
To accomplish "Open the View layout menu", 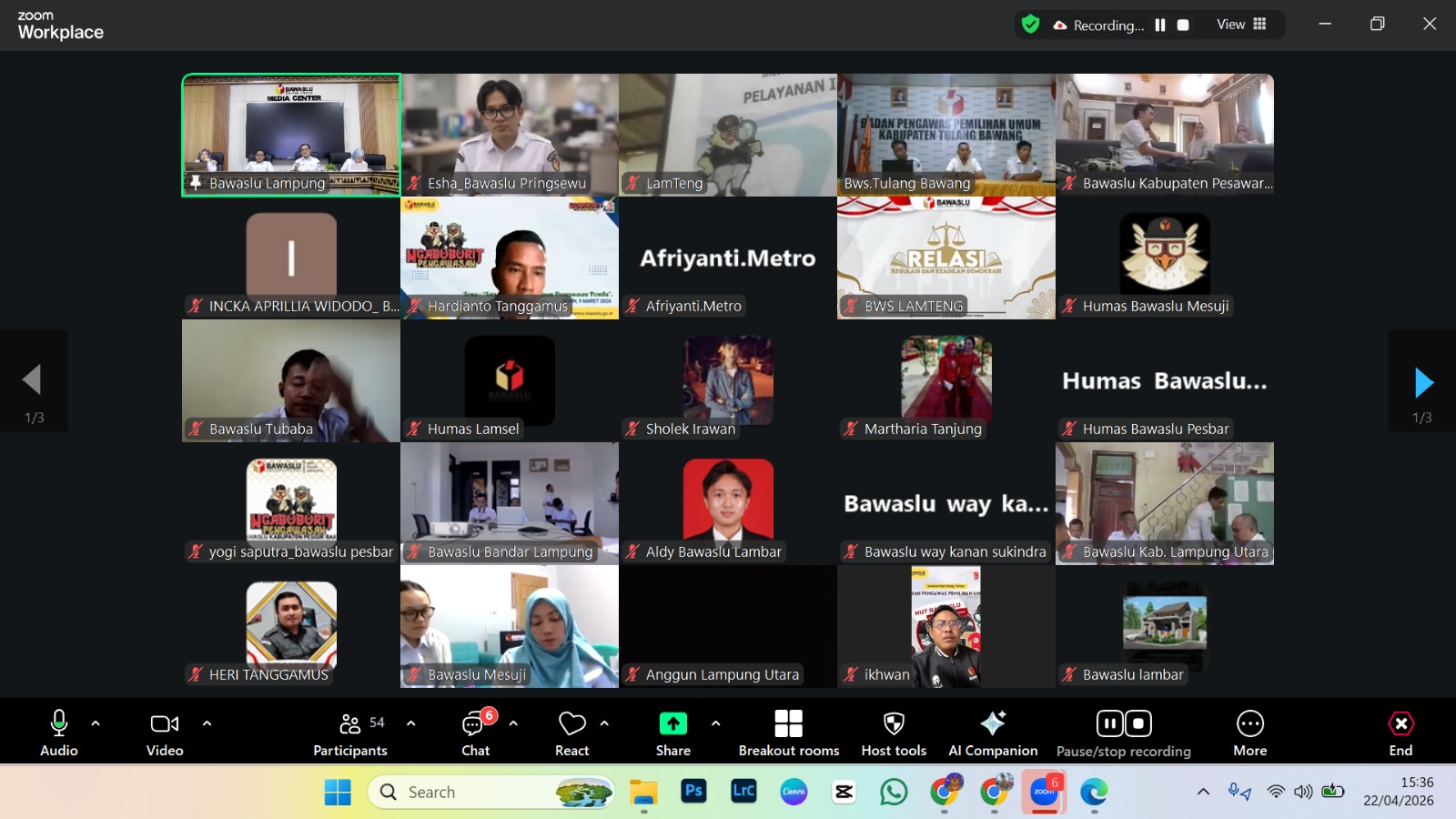I will [1241, 25].
